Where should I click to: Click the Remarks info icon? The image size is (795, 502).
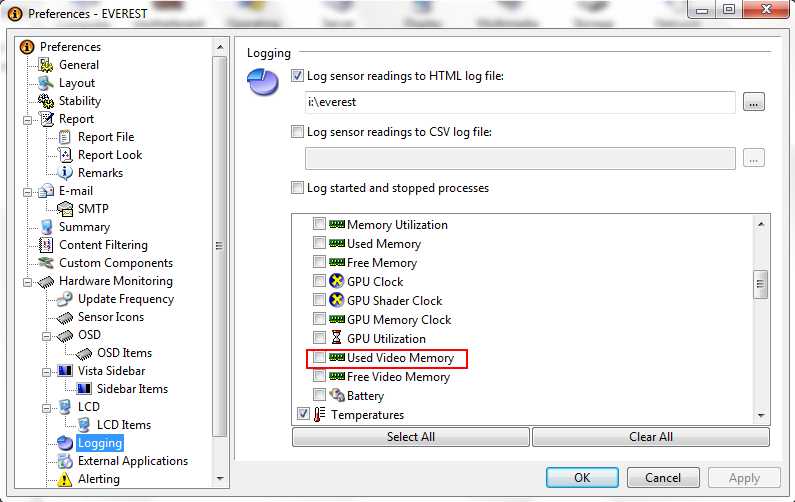coord(65,173)
